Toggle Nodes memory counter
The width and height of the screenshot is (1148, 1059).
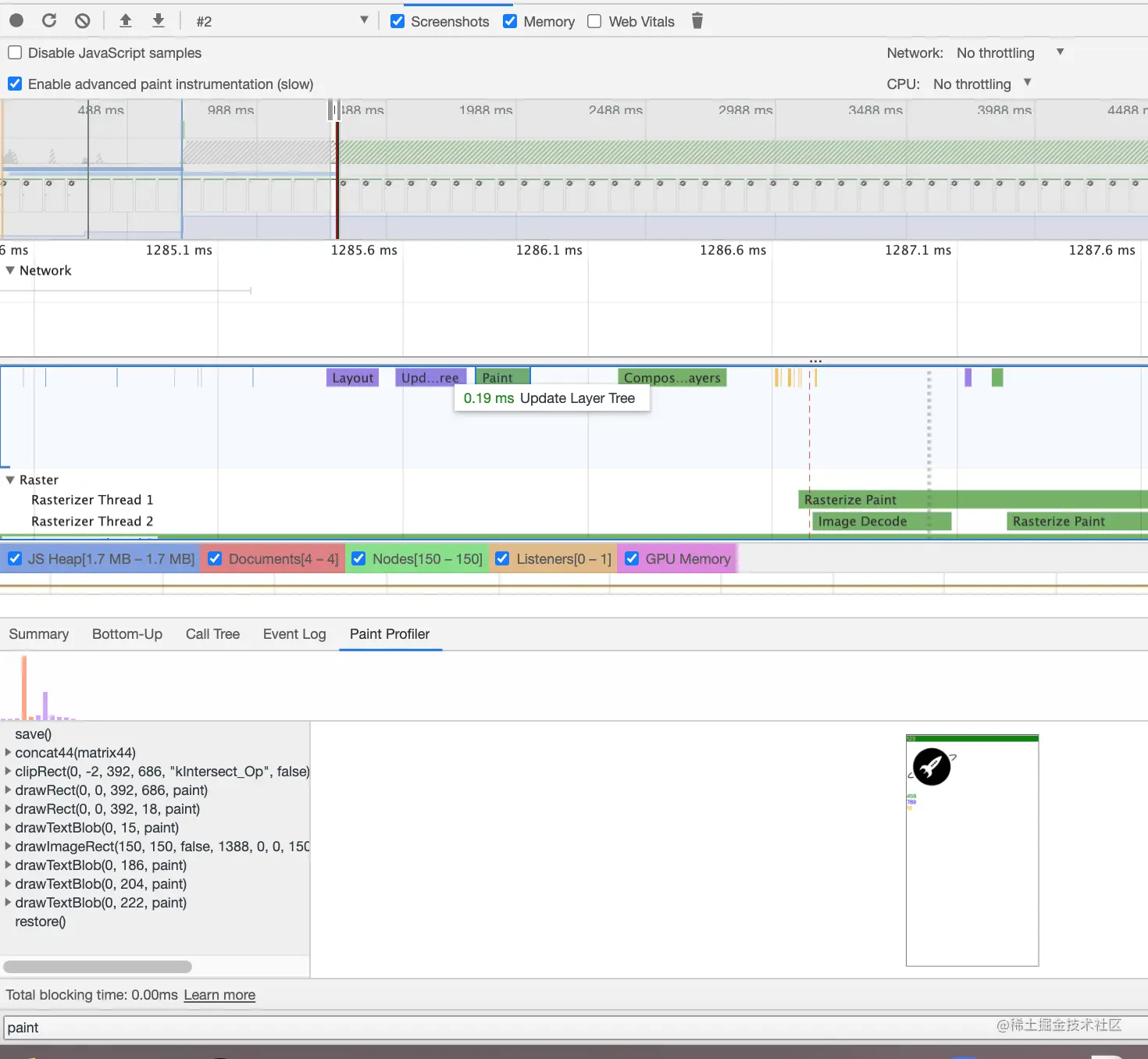[358, 558]
